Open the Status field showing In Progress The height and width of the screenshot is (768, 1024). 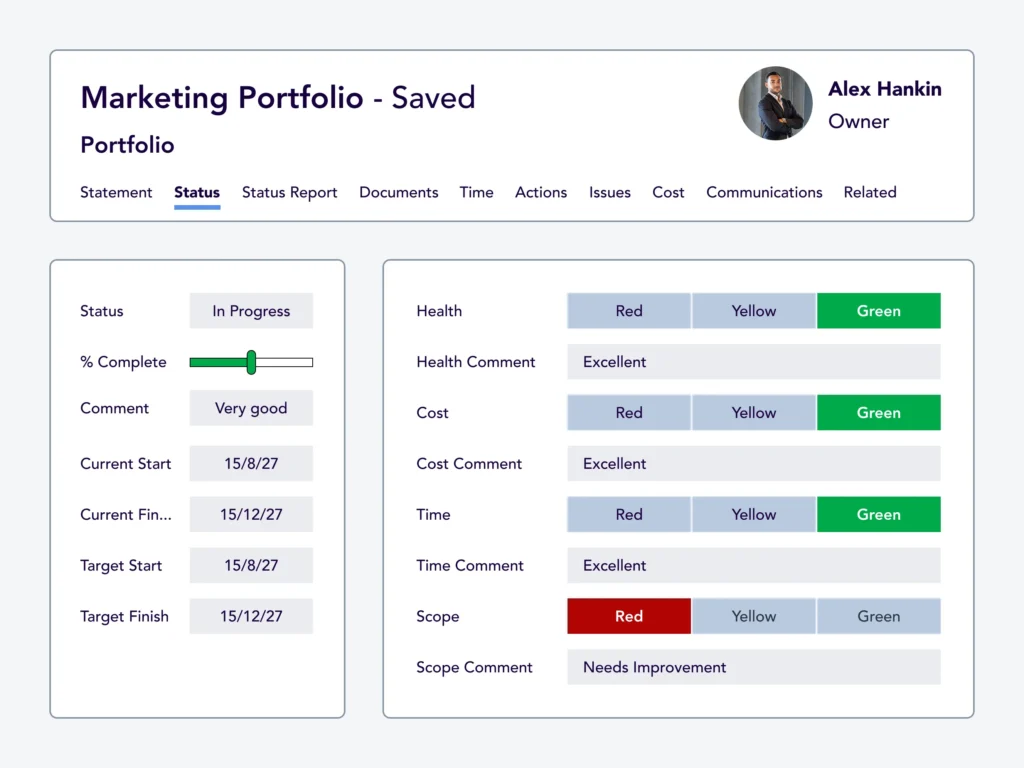tap(251, 311)
